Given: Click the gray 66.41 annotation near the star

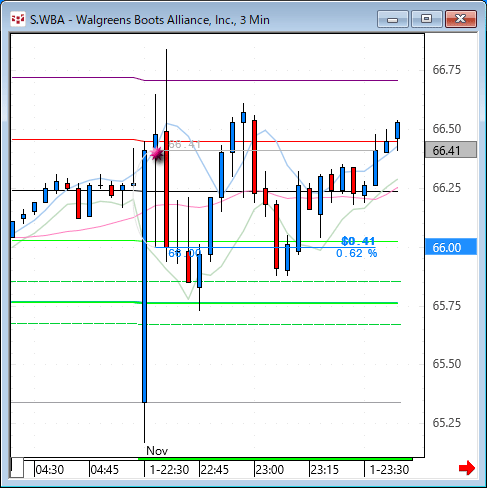Looking at the screenshot, I should click(185, 144).
